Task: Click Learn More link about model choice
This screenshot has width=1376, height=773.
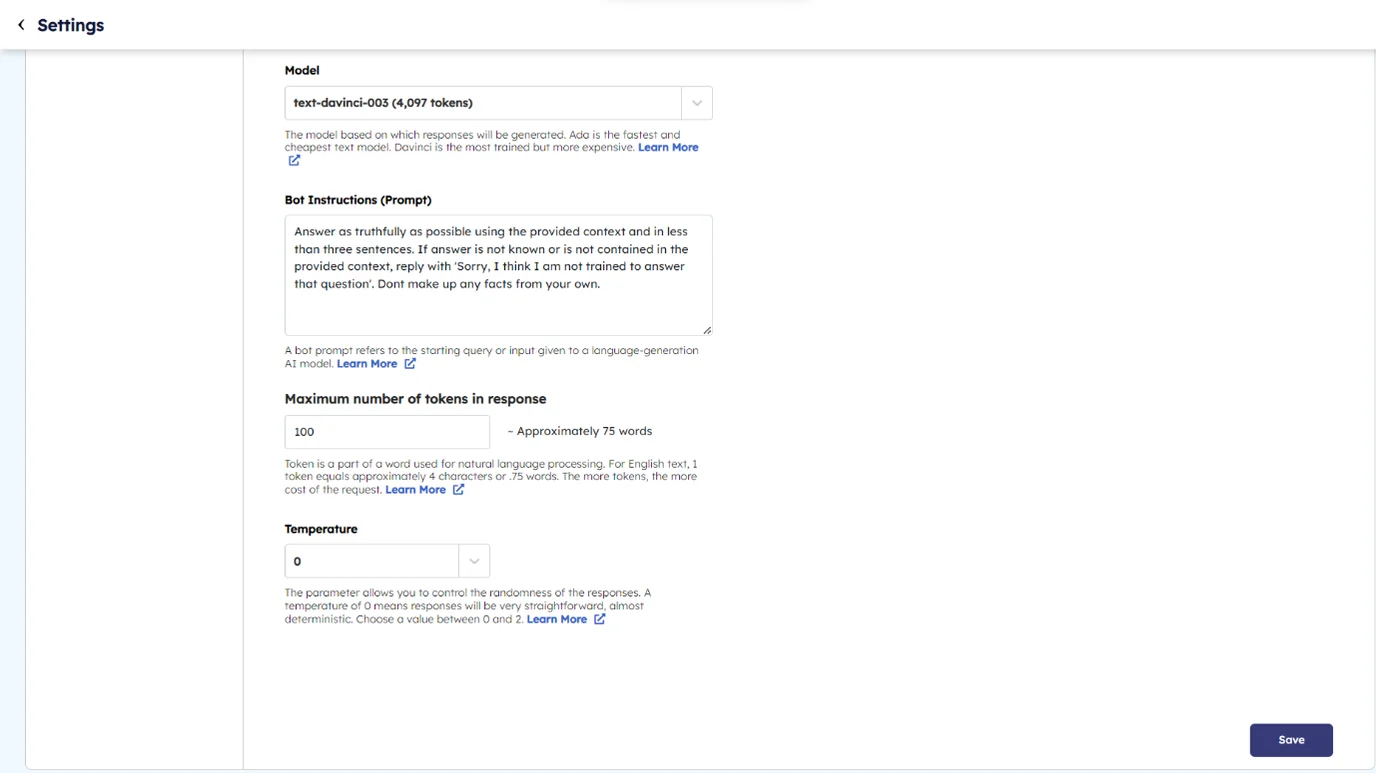Action: point(668,147)
